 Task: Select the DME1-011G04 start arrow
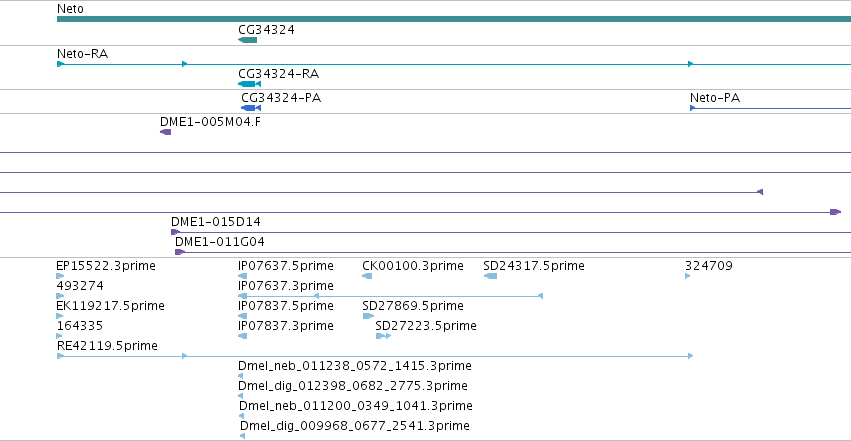(180, 252)
